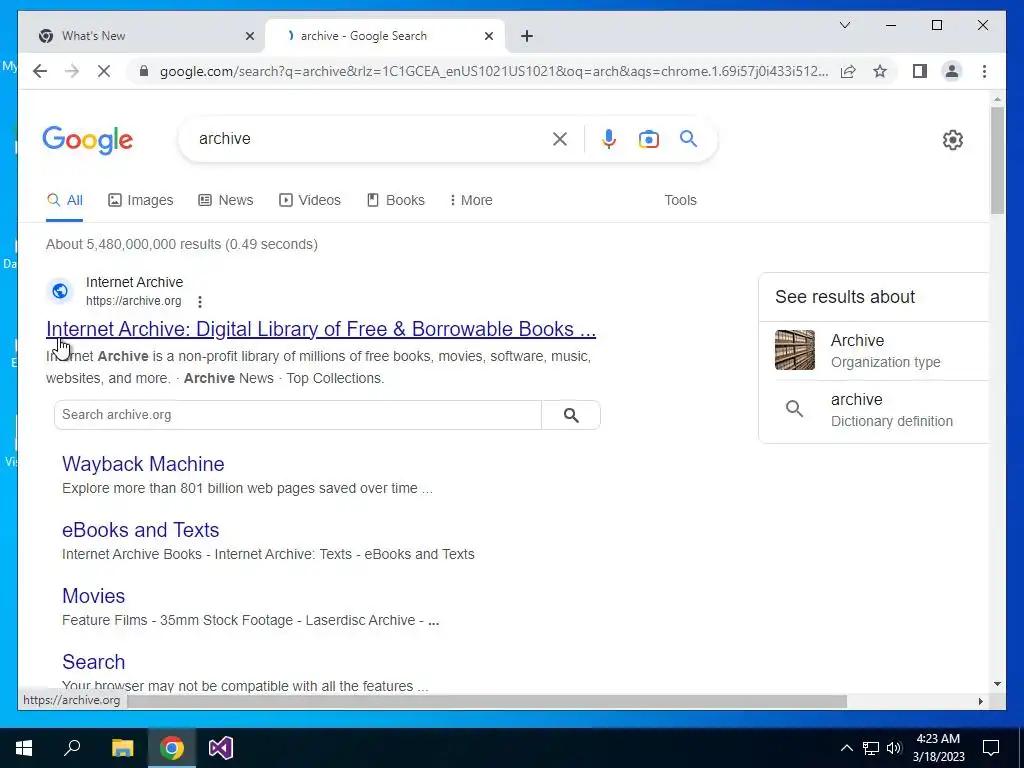Open a new tab with plus button
Screen dimensions: 1024x768
(527, 36)
